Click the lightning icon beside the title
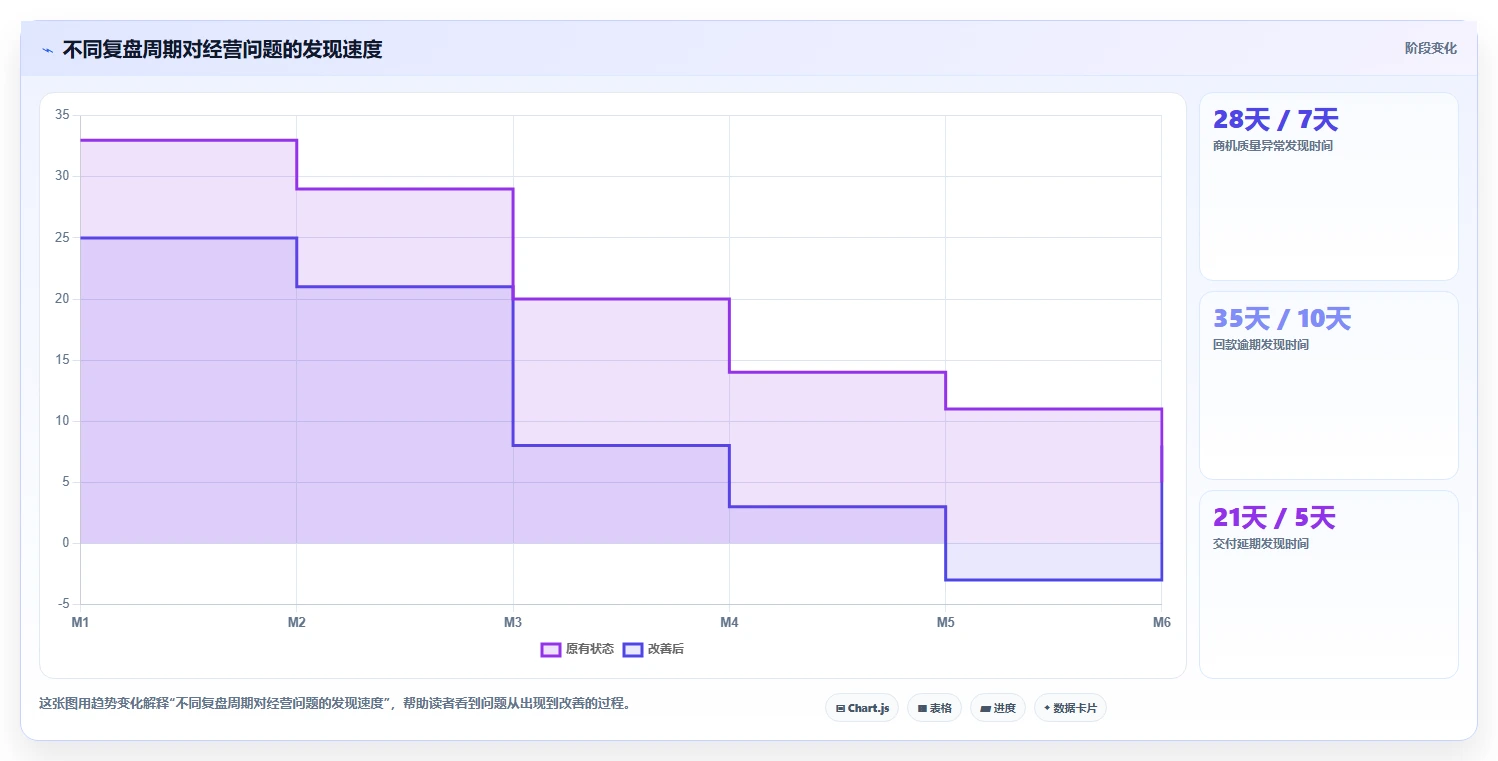Screen dimensions: 1498x761 [x=47, y=50]
